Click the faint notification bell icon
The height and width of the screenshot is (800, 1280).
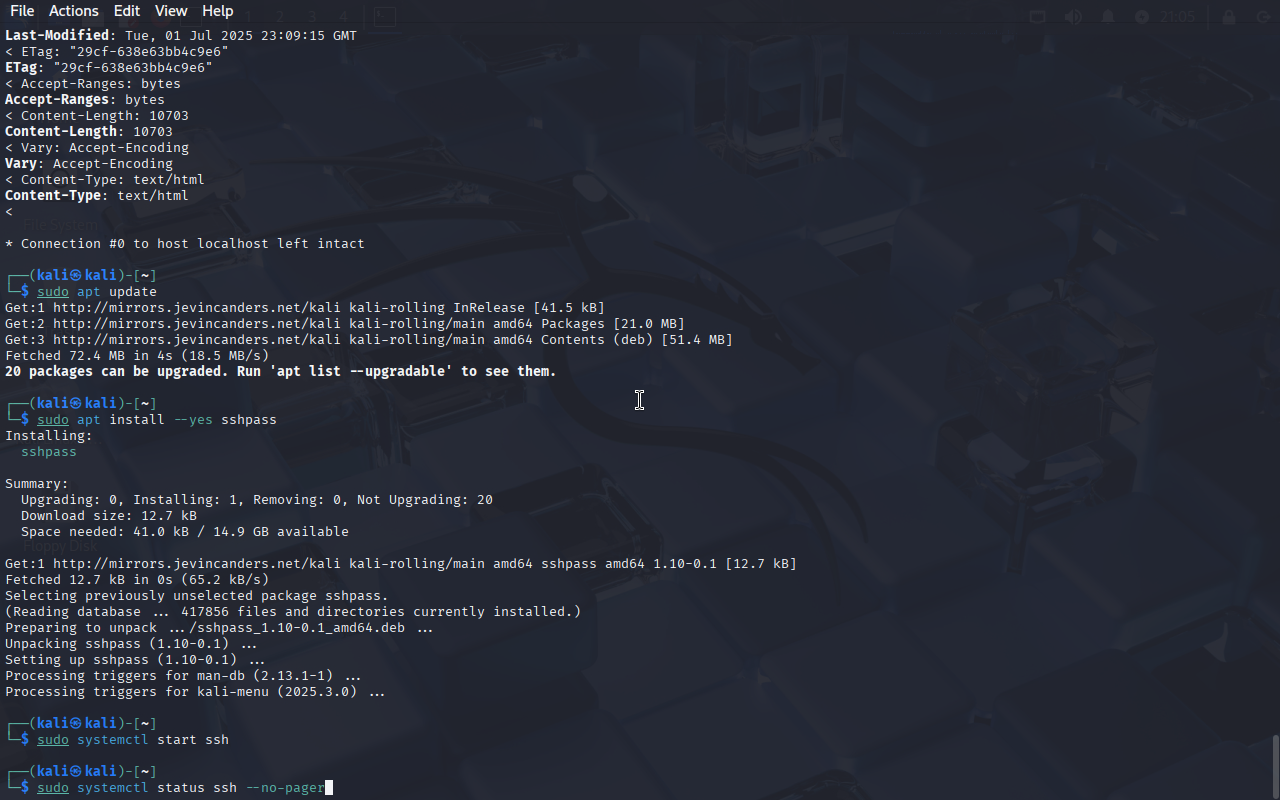coord(1108,17)
